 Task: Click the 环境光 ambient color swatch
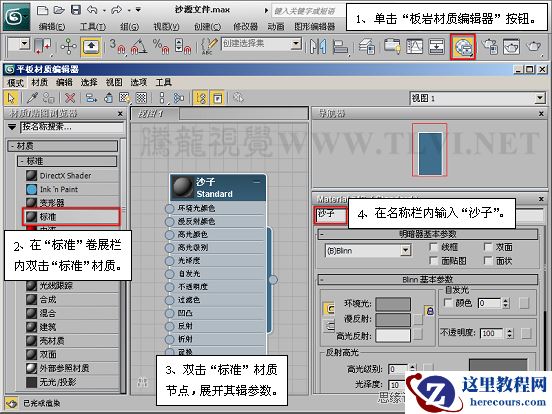[393, 303]
